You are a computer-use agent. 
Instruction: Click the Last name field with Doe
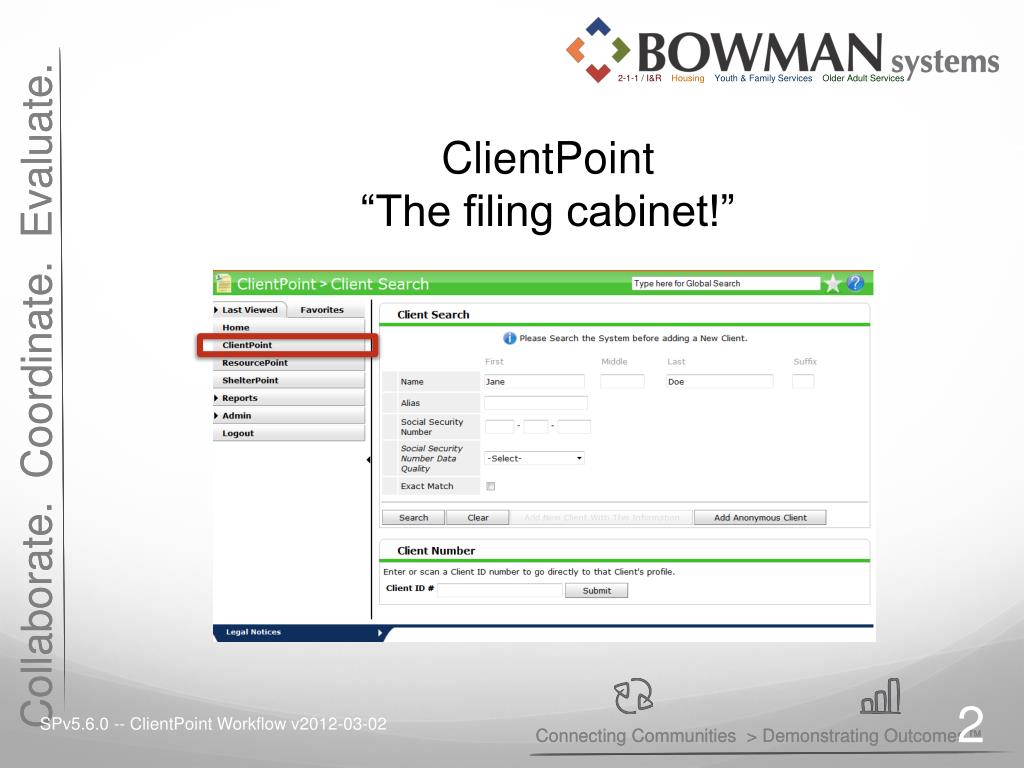[719, 381]
